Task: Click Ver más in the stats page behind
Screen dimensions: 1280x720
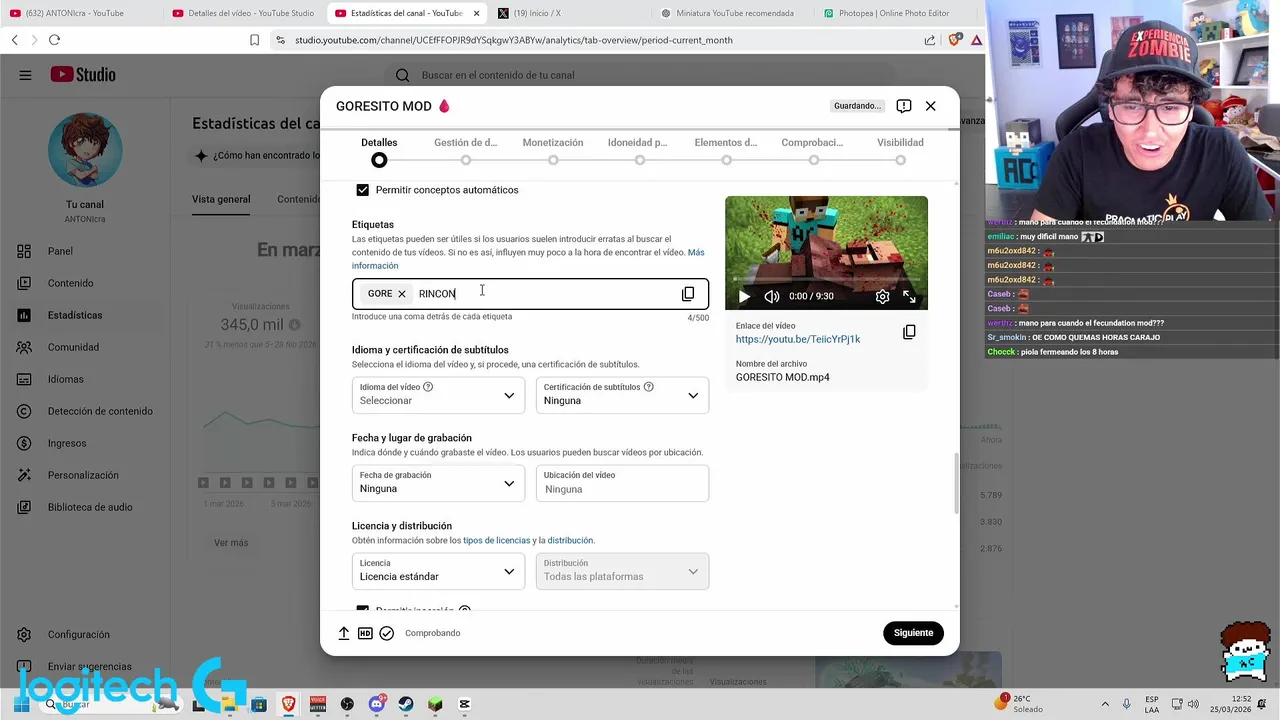Action: (x=231, y=543)
